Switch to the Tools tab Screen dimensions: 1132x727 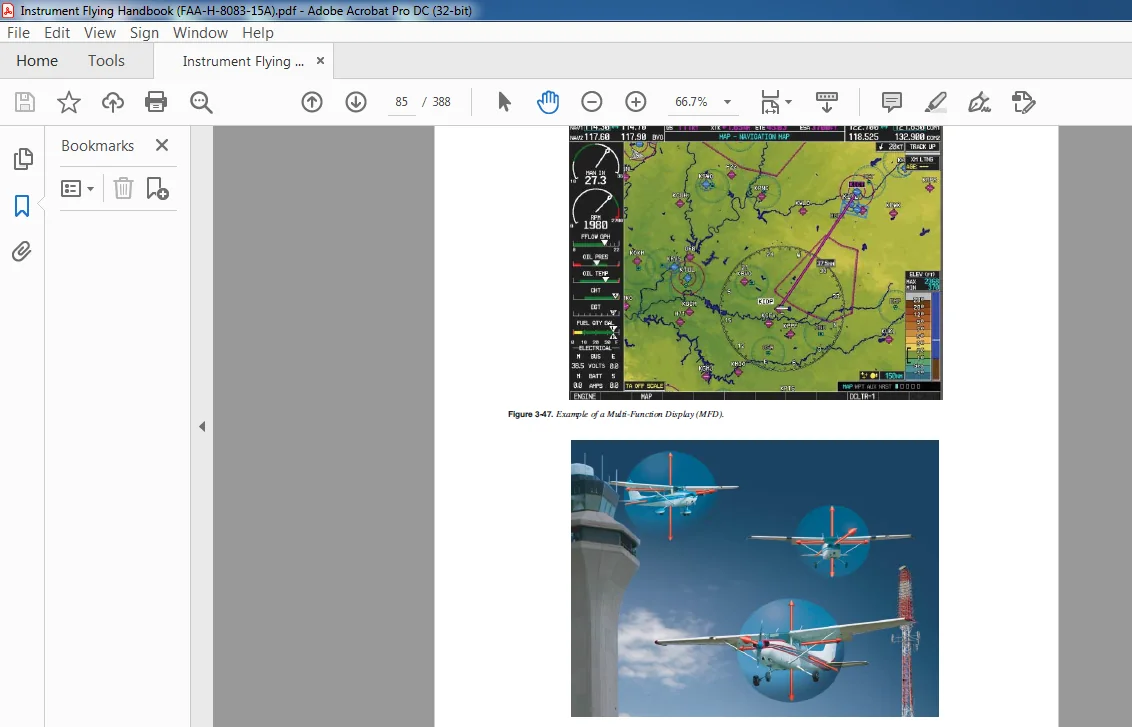coord(106,61)
